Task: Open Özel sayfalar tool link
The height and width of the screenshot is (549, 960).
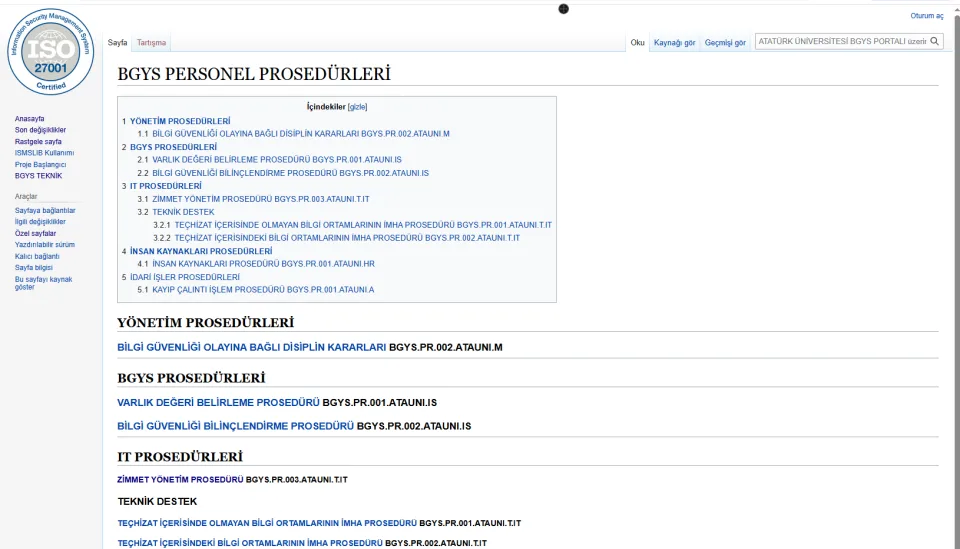Action: pos(36,233)
